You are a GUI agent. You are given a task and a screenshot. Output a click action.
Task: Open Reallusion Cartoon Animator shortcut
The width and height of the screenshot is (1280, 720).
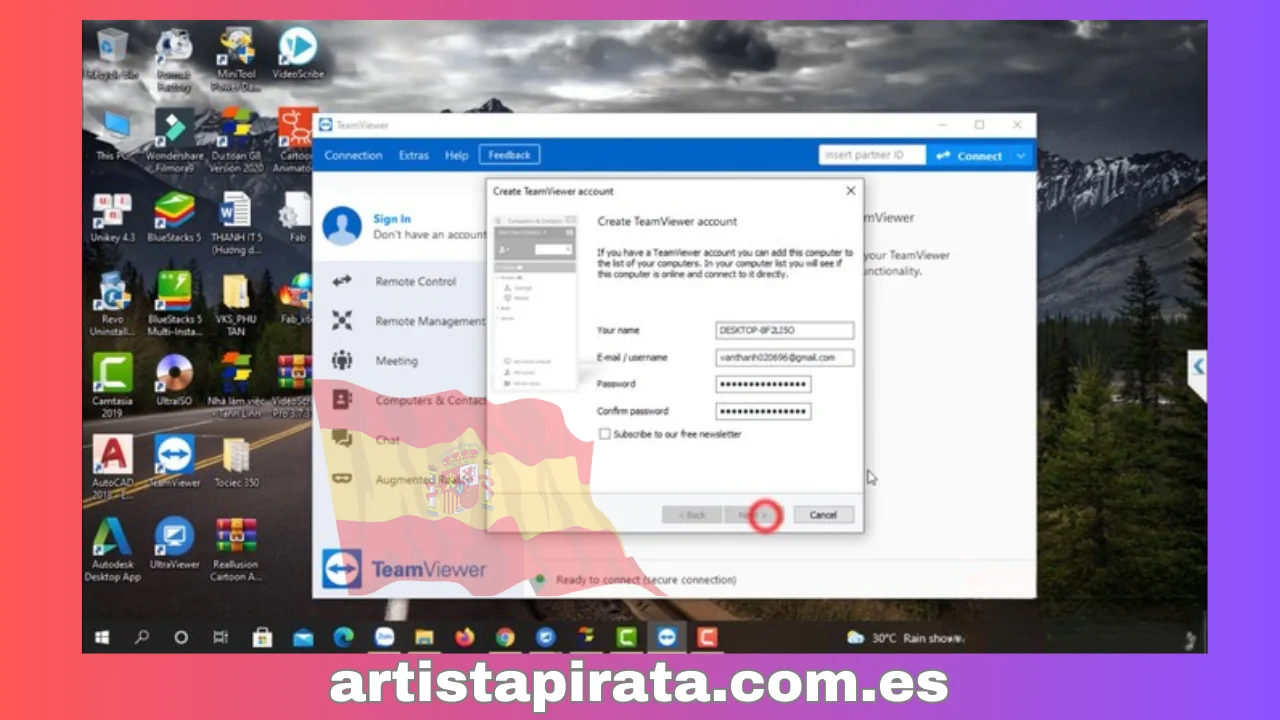tap(236, 549)
